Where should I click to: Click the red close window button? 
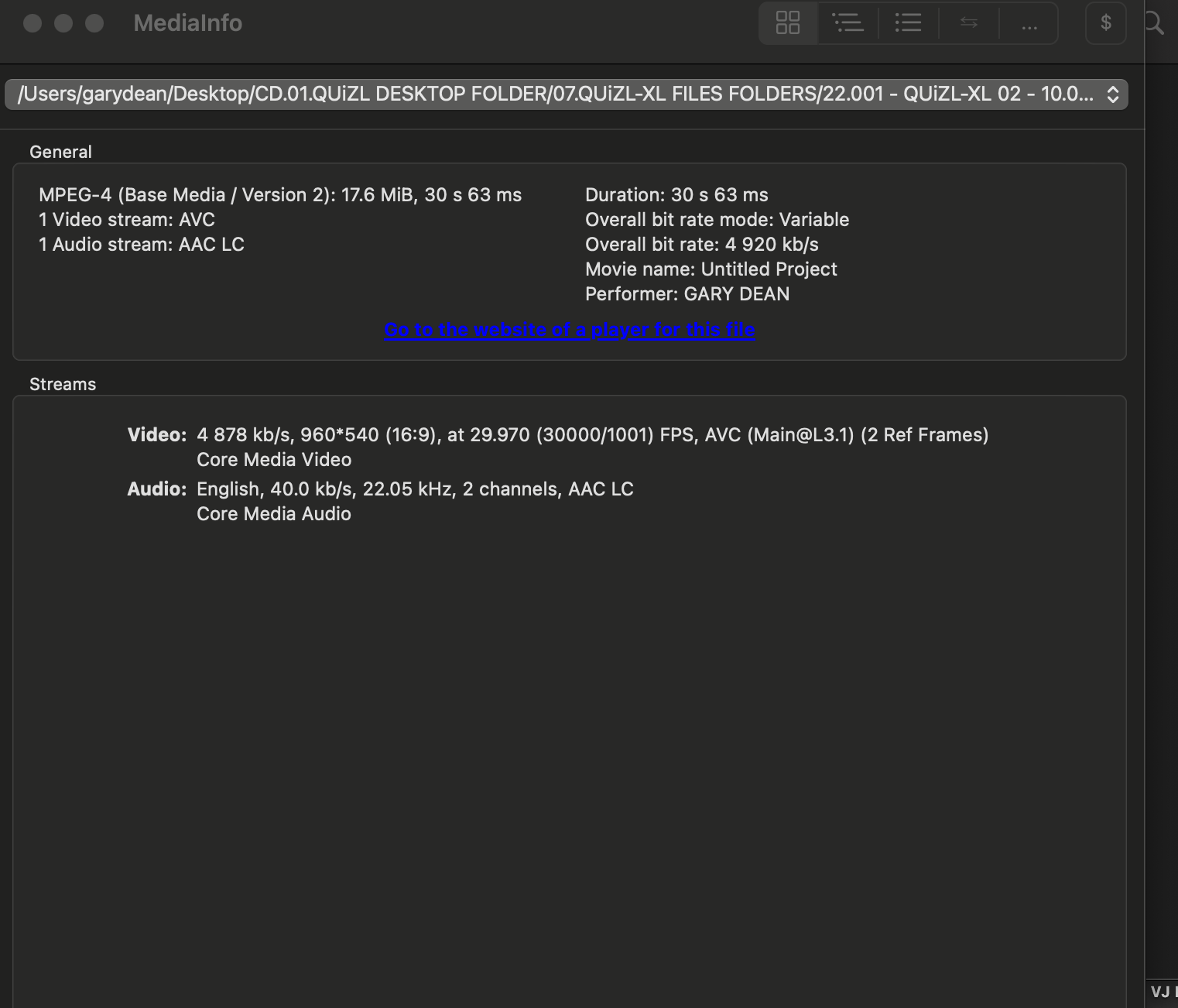coord(33,23)
